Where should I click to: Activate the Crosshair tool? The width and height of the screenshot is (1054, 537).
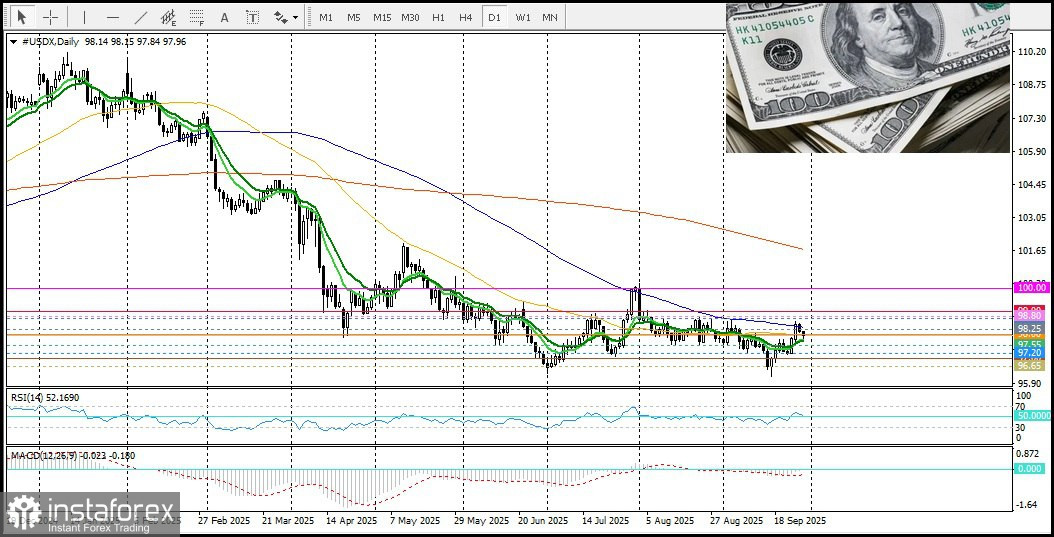[x=51, y=17]
